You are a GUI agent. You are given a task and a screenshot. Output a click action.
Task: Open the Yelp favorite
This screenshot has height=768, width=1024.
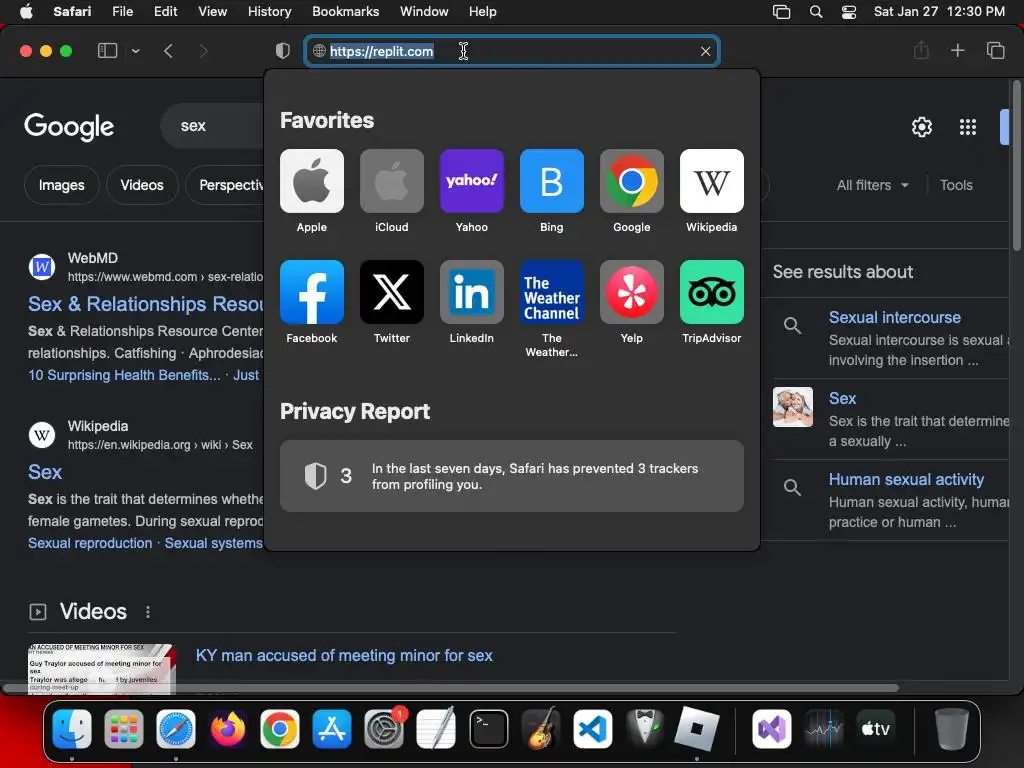tap(632, 292)
